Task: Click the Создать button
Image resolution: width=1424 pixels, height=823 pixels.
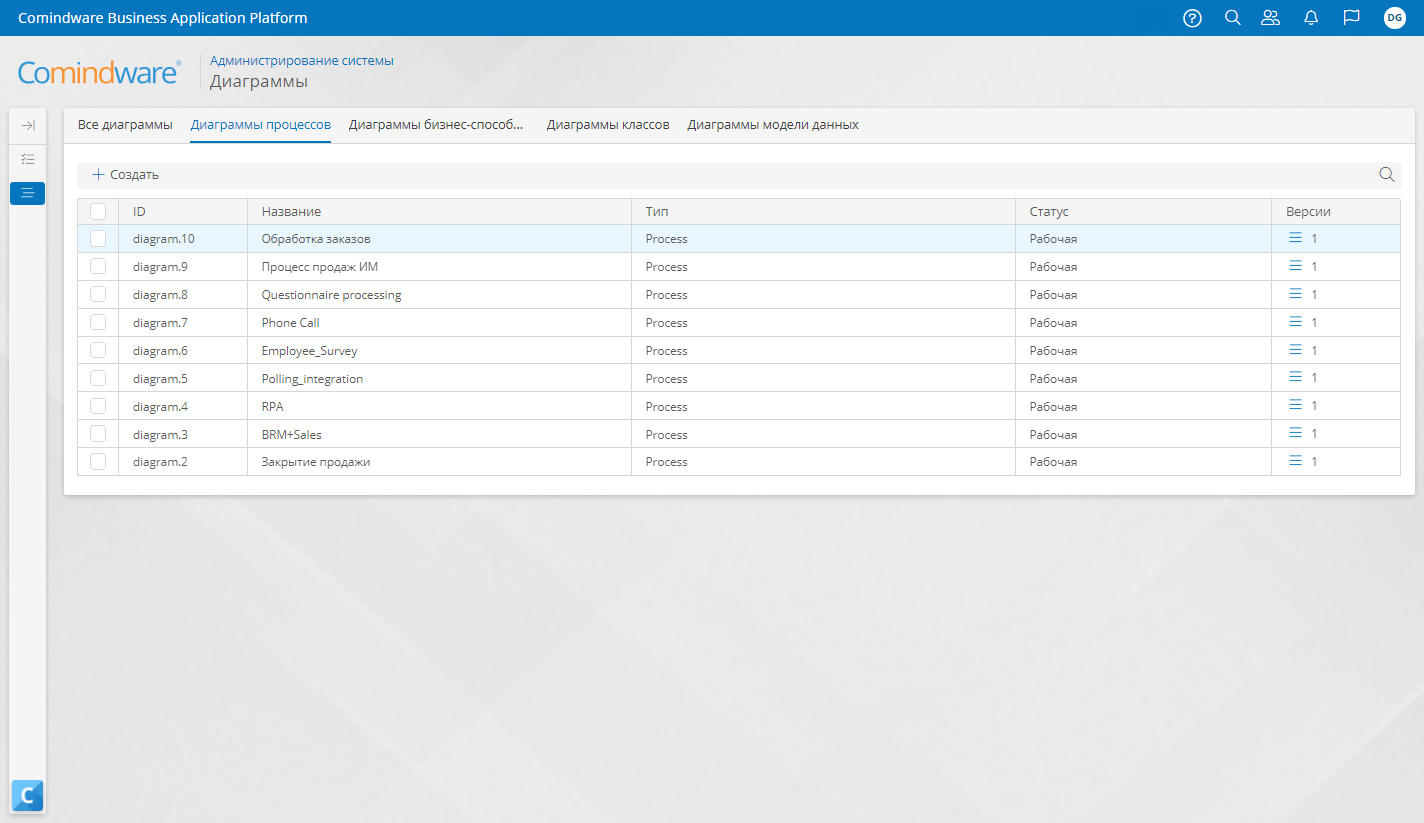Action: 126,175
